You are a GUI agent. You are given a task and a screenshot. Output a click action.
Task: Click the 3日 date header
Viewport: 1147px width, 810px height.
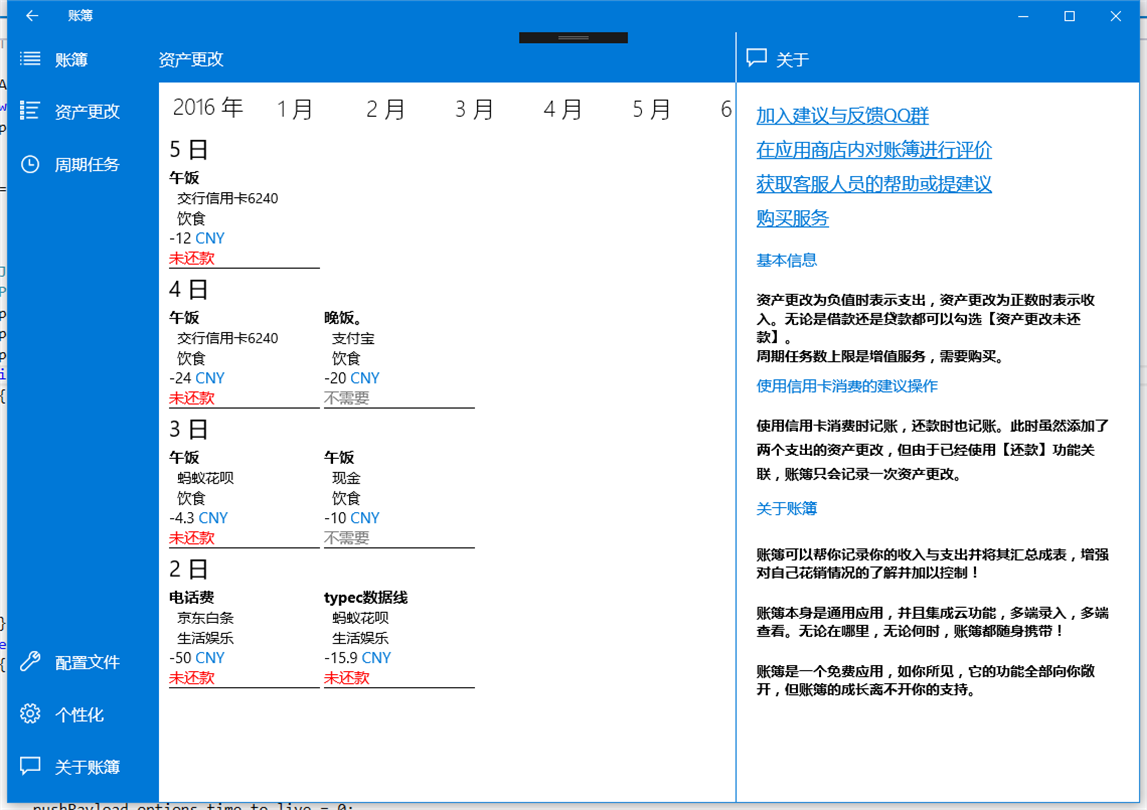(x=189, y=430)
